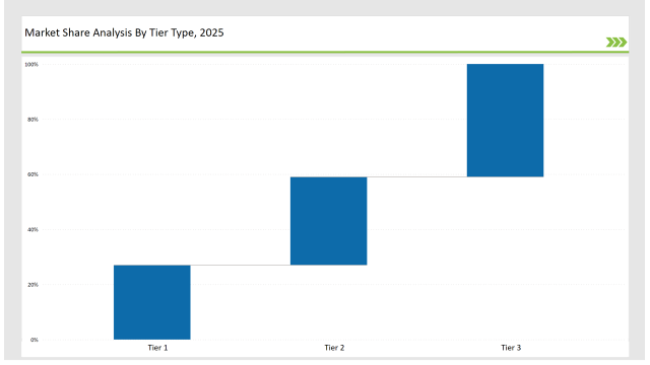Click the '80%' y-axis label
Viewport: 650px width, 365px height.
(x=33, y=119)
